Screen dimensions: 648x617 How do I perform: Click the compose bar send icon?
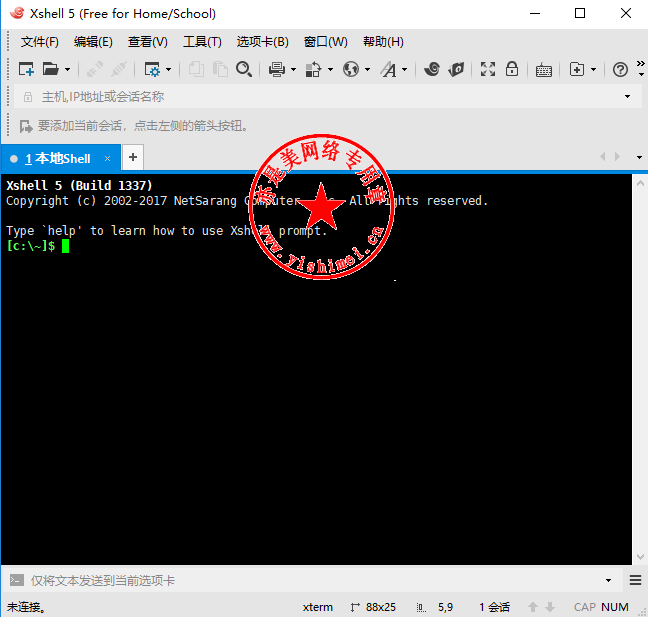point(17,580)
